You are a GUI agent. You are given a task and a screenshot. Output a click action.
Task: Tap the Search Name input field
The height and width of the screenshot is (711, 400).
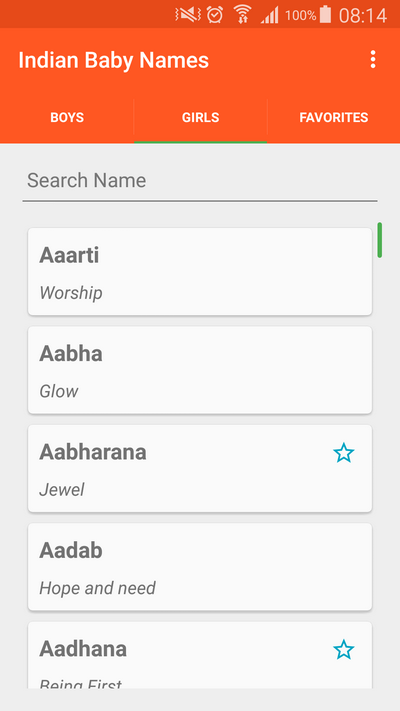tap(200, 181)
